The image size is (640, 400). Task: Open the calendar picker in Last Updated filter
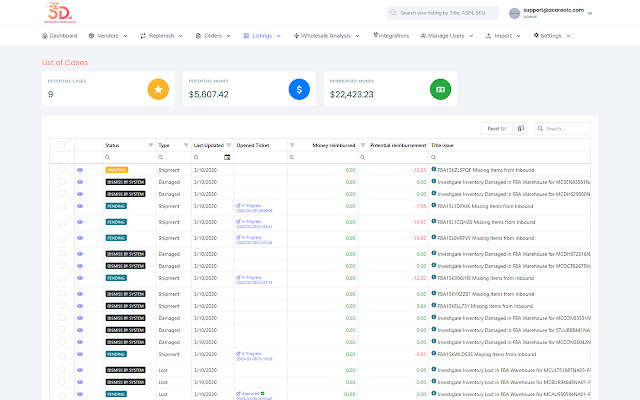(x=227, y=157)
